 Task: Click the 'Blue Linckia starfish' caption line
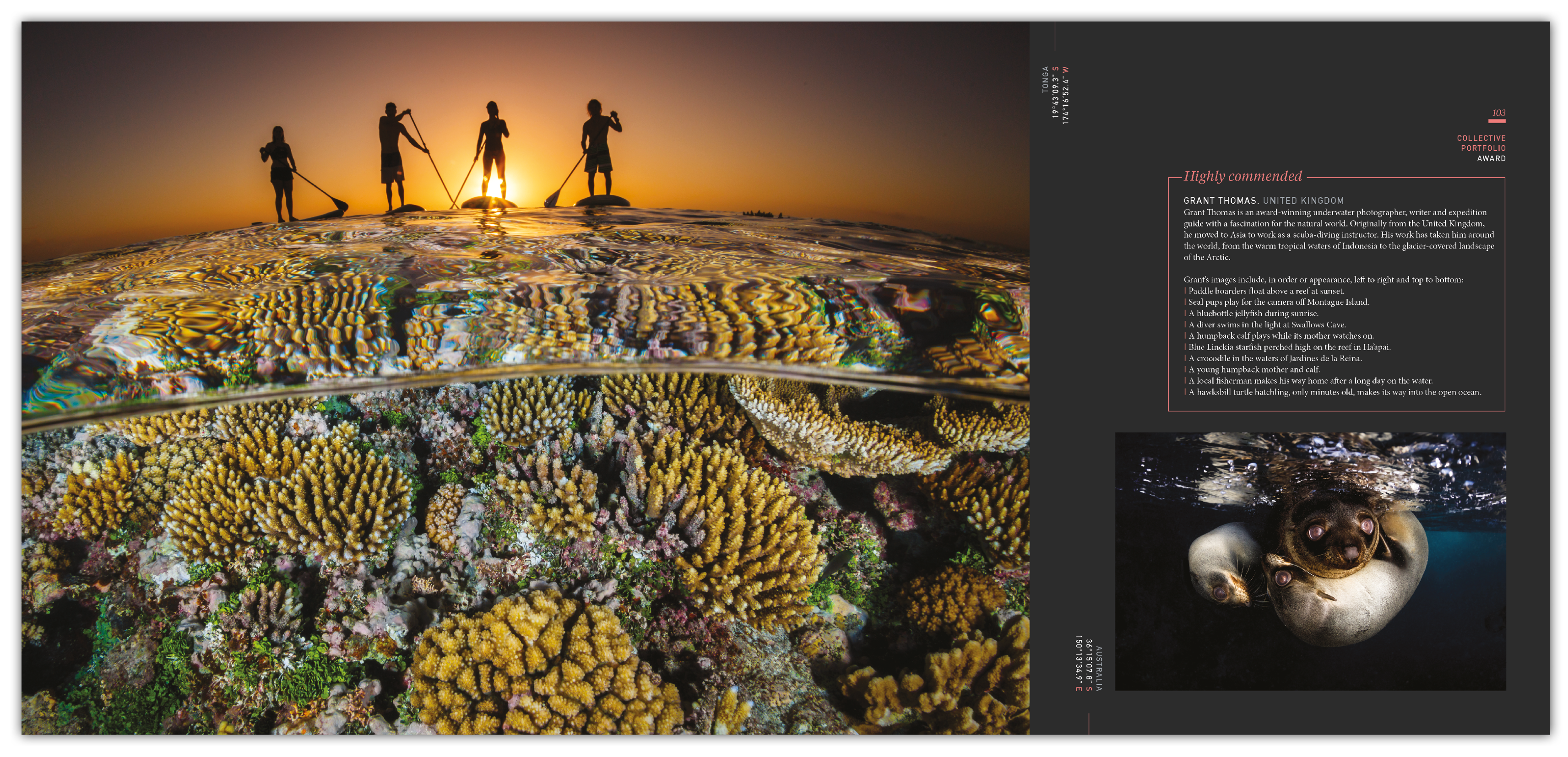click(1289, 347)
